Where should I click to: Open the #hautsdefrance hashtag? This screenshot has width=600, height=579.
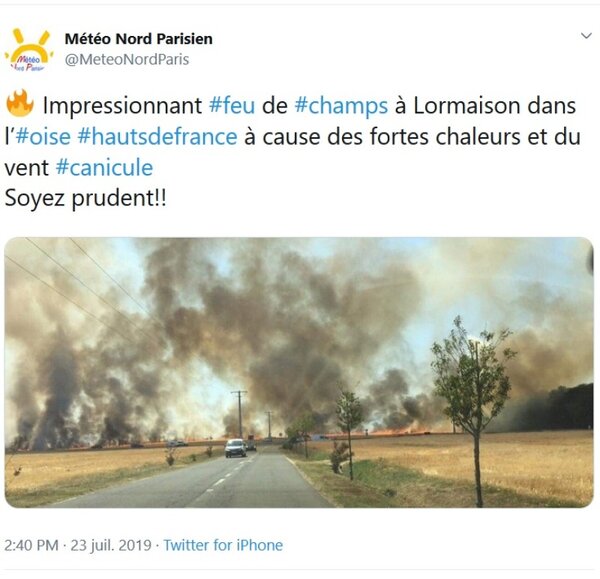point(158,137)
